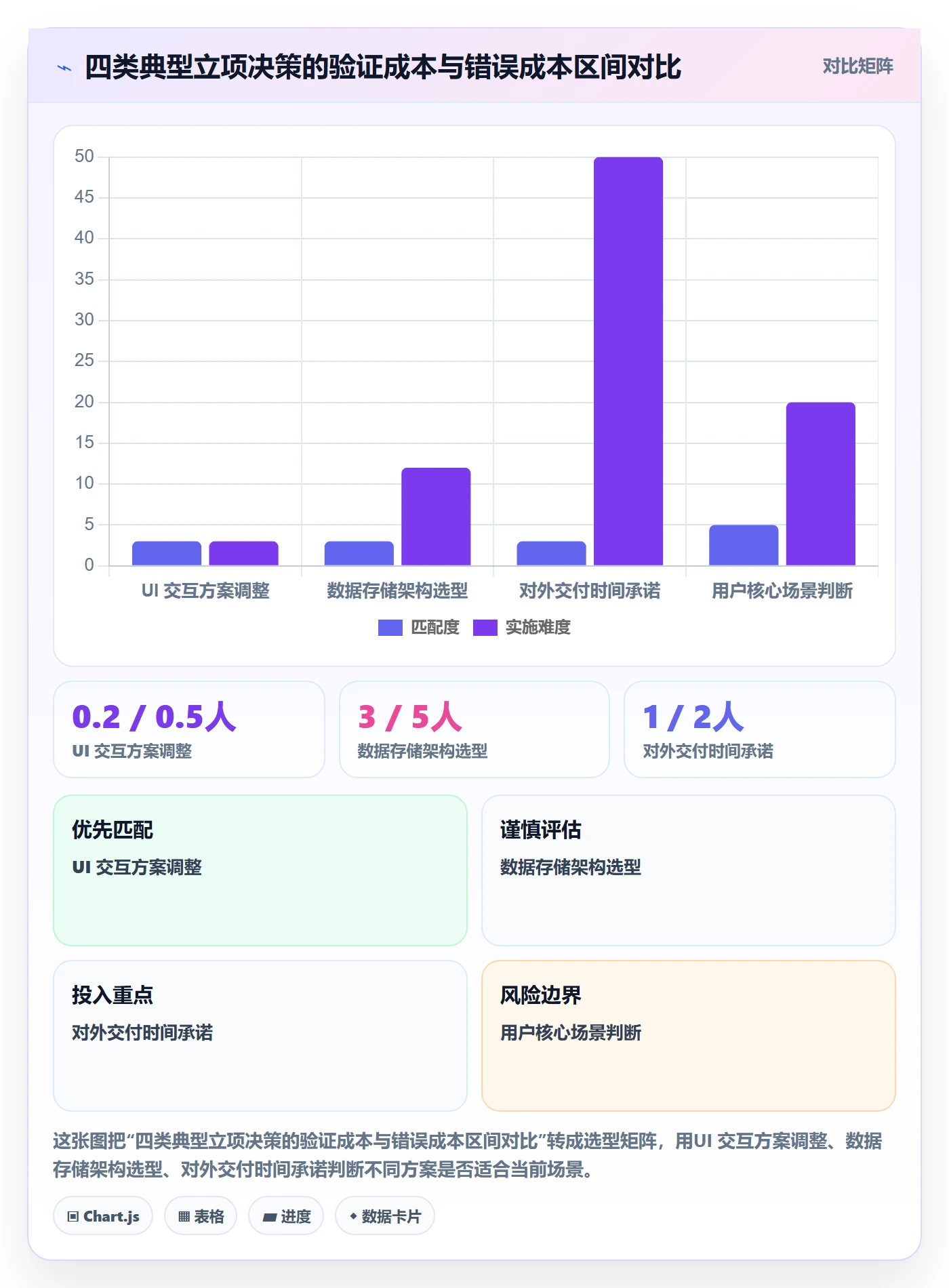Screen dimensions: 949x1288
Task: Click the main title heading text
Action: point(383,67)
